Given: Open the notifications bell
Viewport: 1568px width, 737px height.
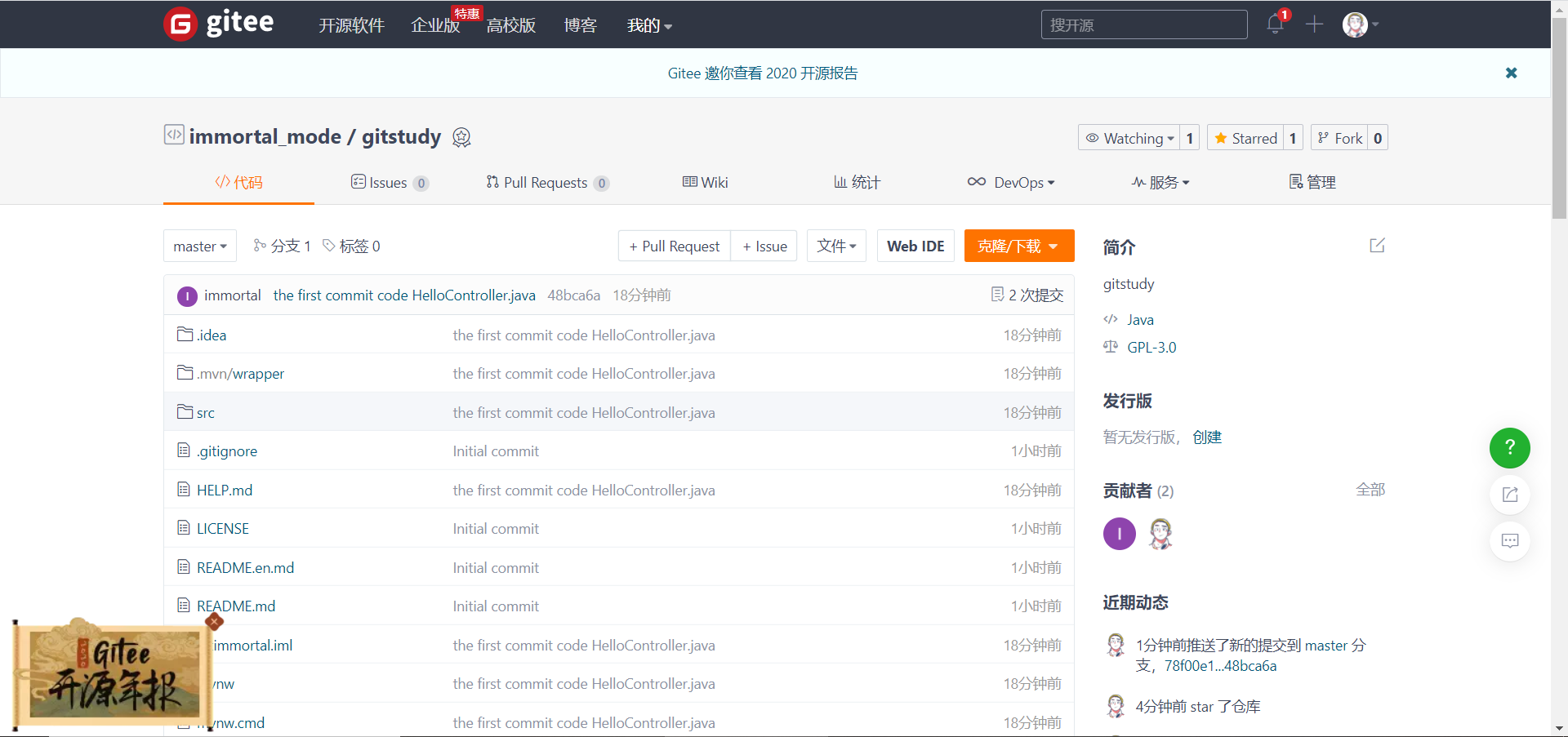Looking at the screenshot, I should click(1275, 24).
